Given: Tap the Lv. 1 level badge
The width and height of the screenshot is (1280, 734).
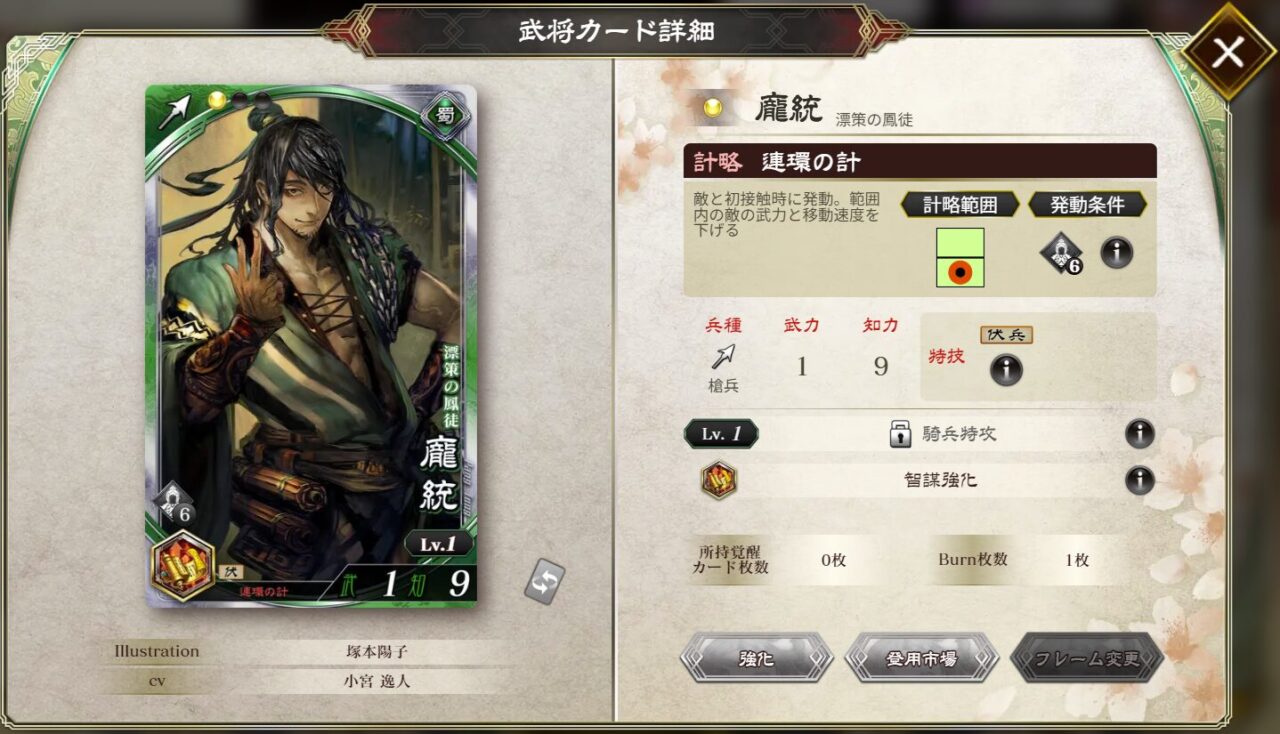Looking at the screenshot, I should [x=721, y=434].
